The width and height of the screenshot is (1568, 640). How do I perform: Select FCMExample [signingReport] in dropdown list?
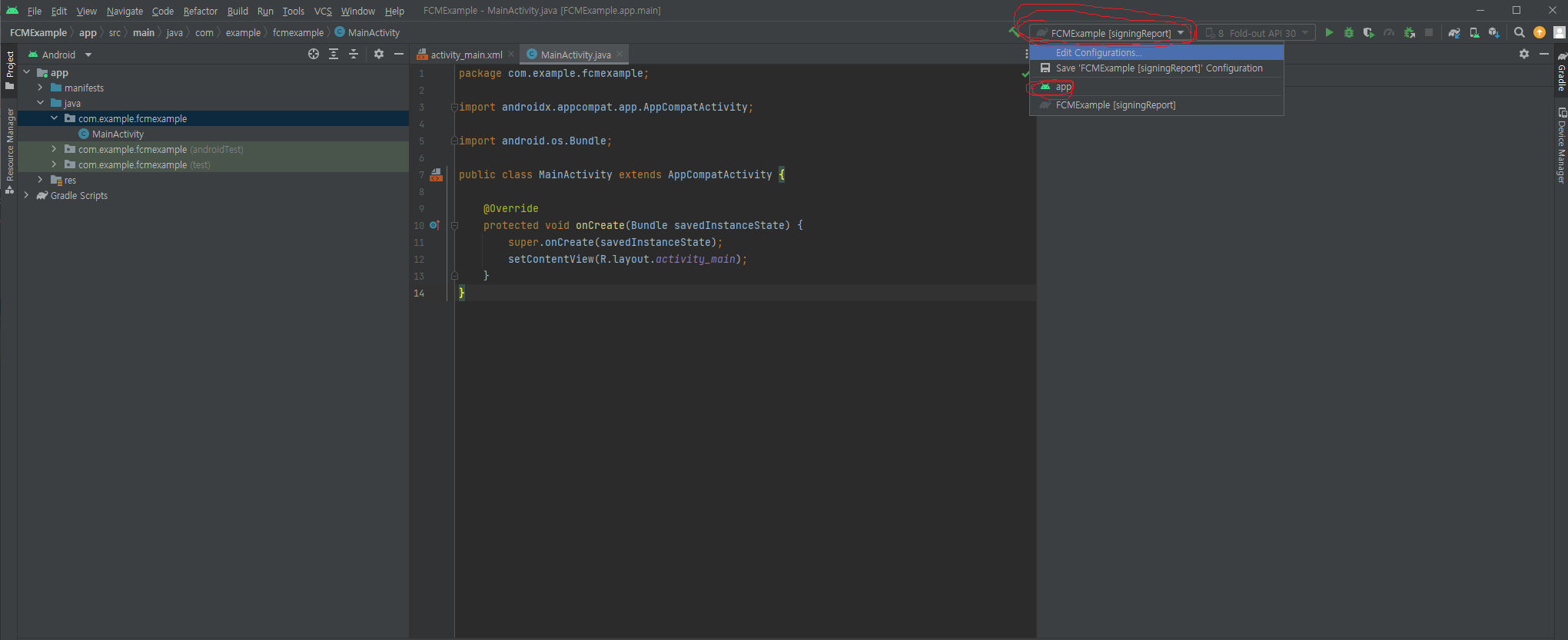click(1157, 105)
